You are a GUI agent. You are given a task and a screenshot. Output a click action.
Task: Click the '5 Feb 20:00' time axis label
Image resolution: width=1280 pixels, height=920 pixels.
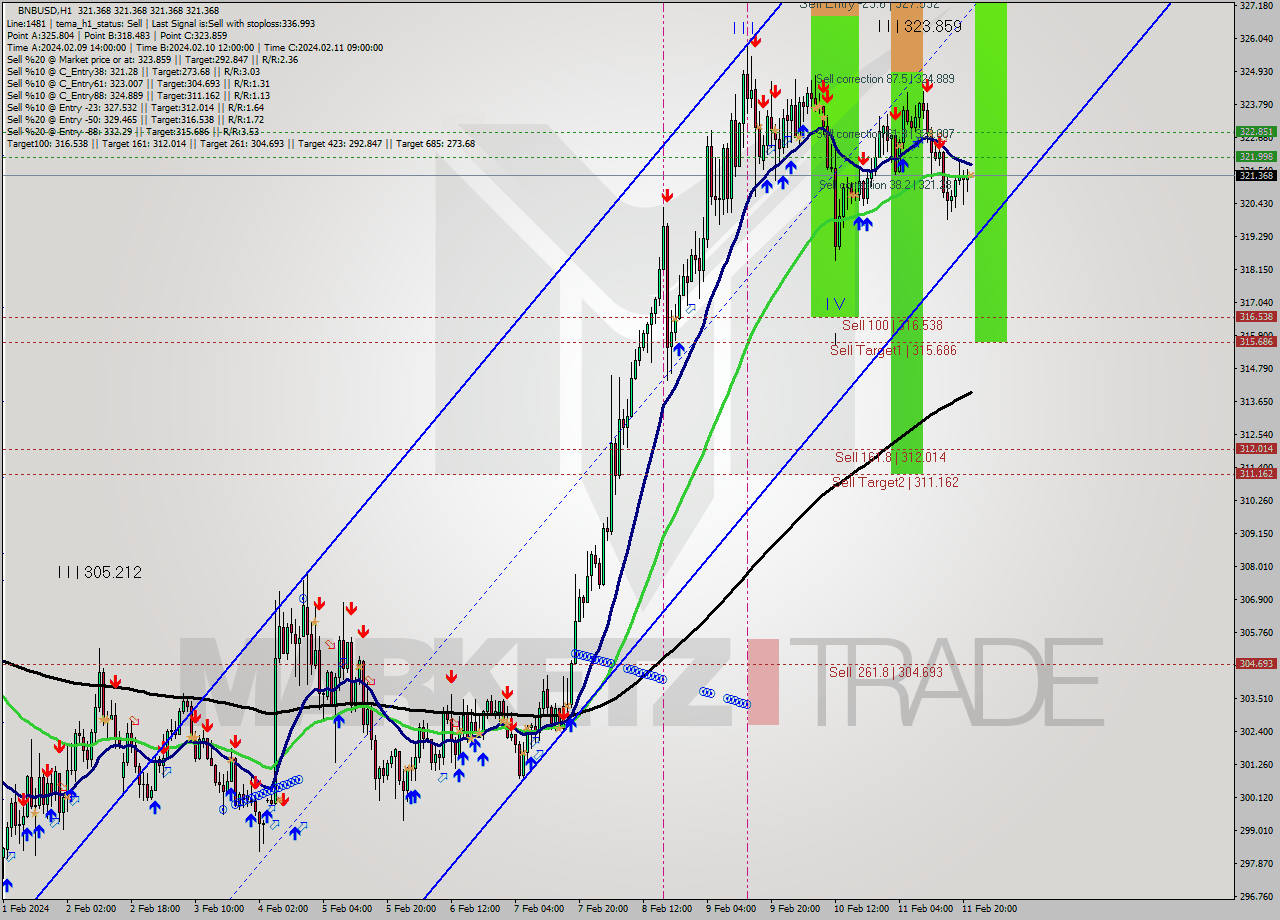411,909
